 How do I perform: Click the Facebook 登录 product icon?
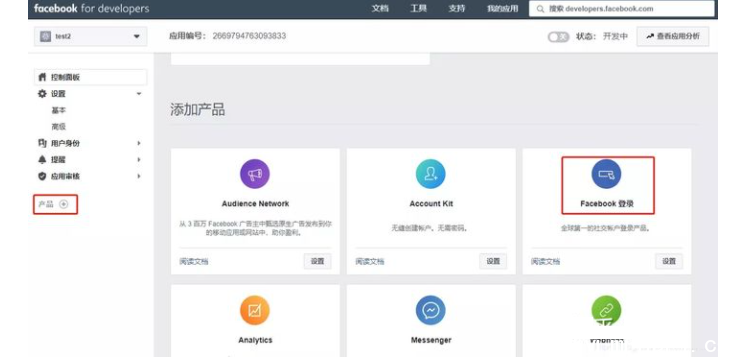pyautogui.click(x=606, y=174)
